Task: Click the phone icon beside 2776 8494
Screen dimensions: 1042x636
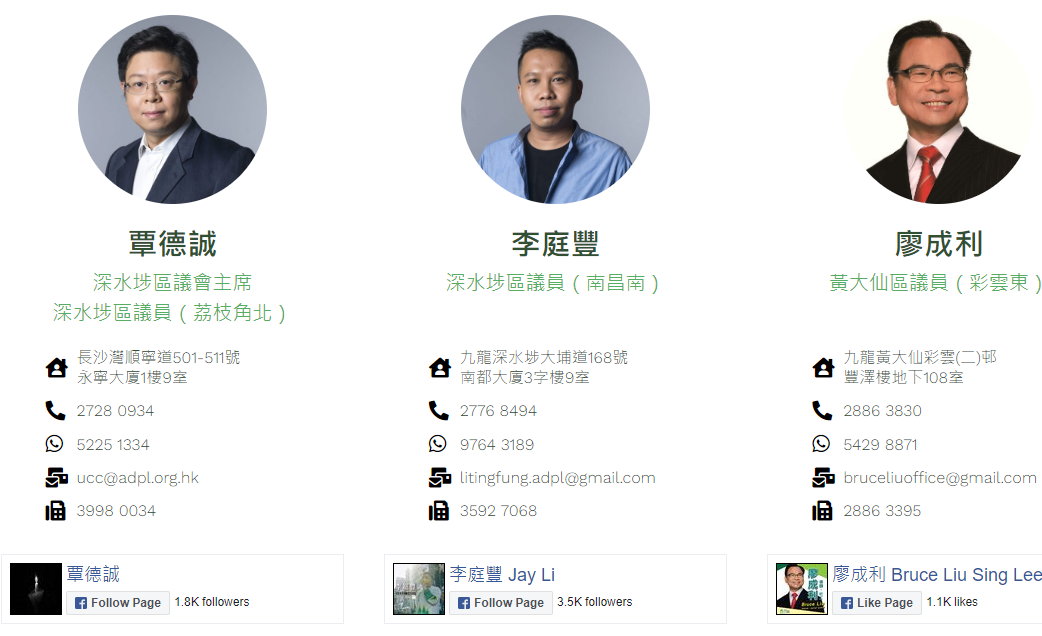Action: point(439,411)
